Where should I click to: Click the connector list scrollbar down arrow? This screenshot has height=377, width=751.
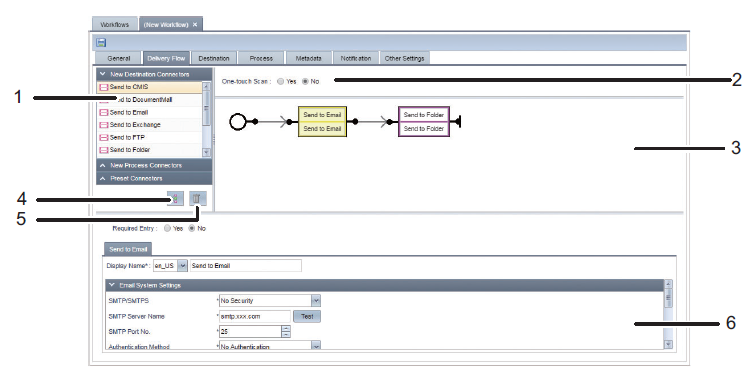206,152
